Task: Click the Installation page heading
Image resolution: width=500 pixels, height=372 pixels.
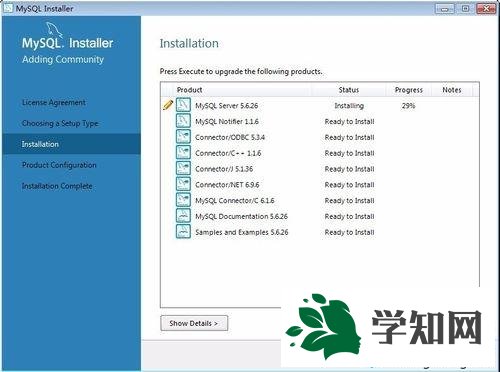Action: pos(189,43)
